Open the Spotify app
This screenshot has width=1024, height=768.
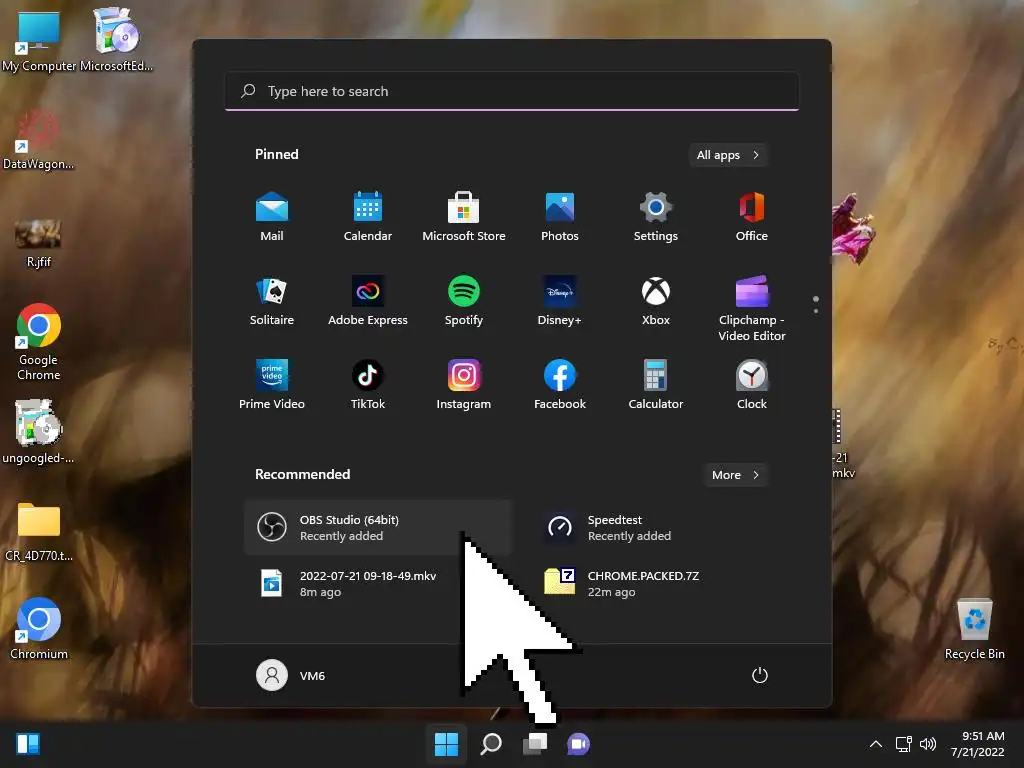click(464, 301)
